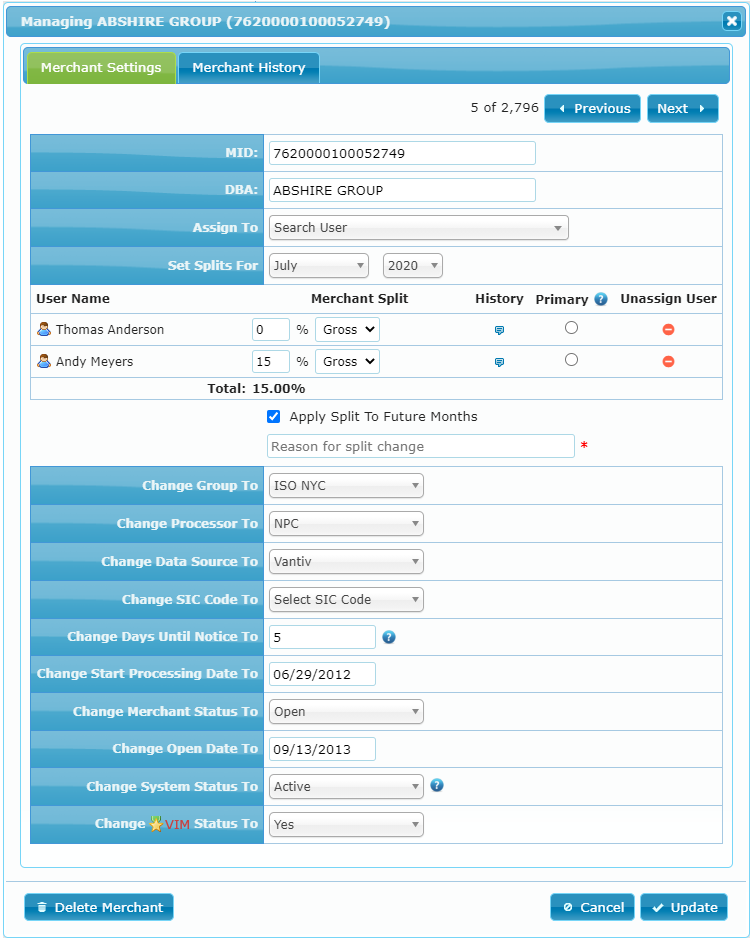This screenshot has width=755, height=942.
Task: Open the July month dropdown
Action: 319,266
